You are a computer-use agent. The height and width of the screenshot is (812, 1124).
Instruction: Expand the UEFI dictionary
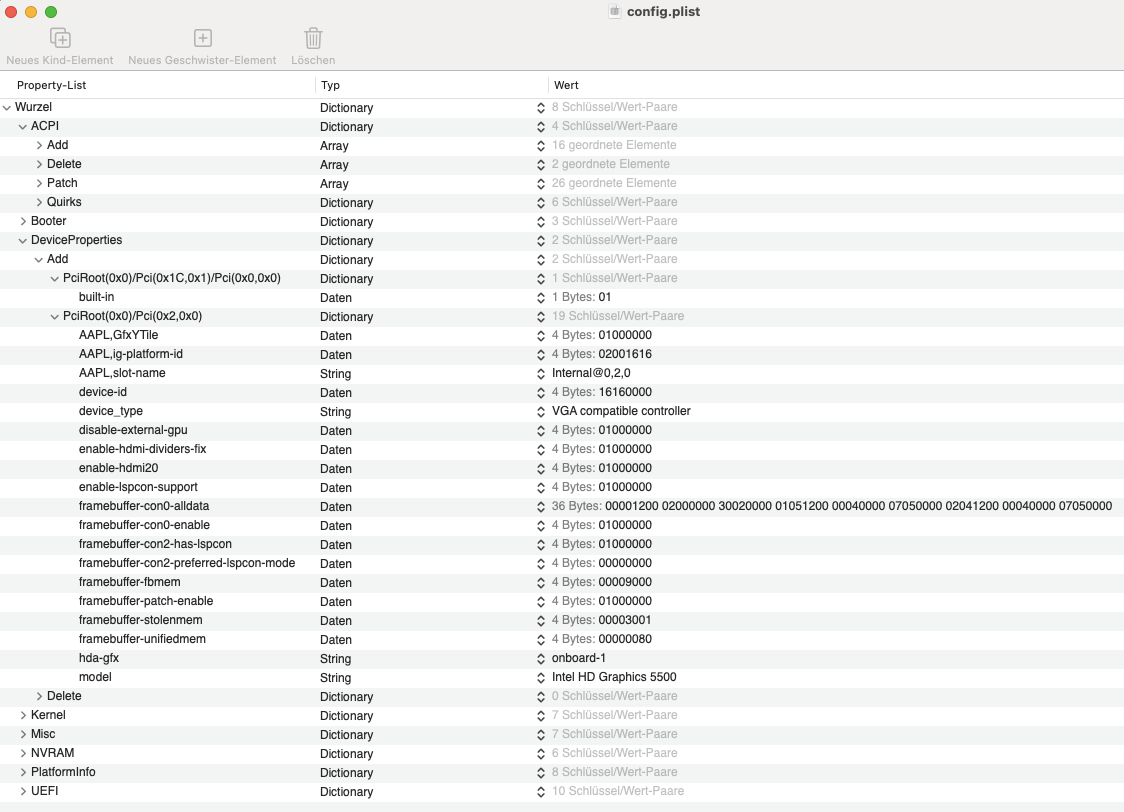pyautogui.click(x=23, y=791)
